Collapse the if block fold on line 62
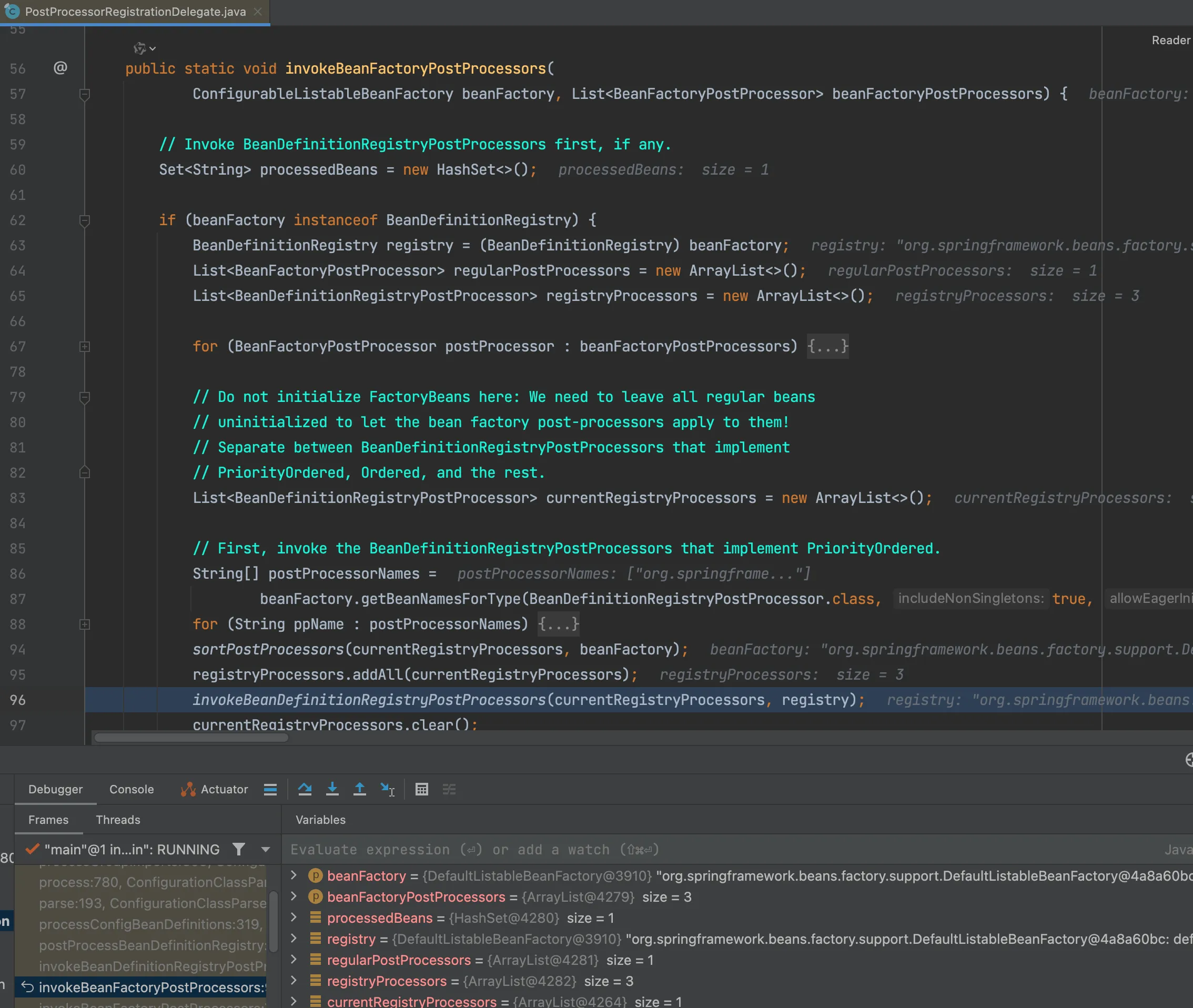This screenshot has width=1193, height=1008. pos(85,220)
